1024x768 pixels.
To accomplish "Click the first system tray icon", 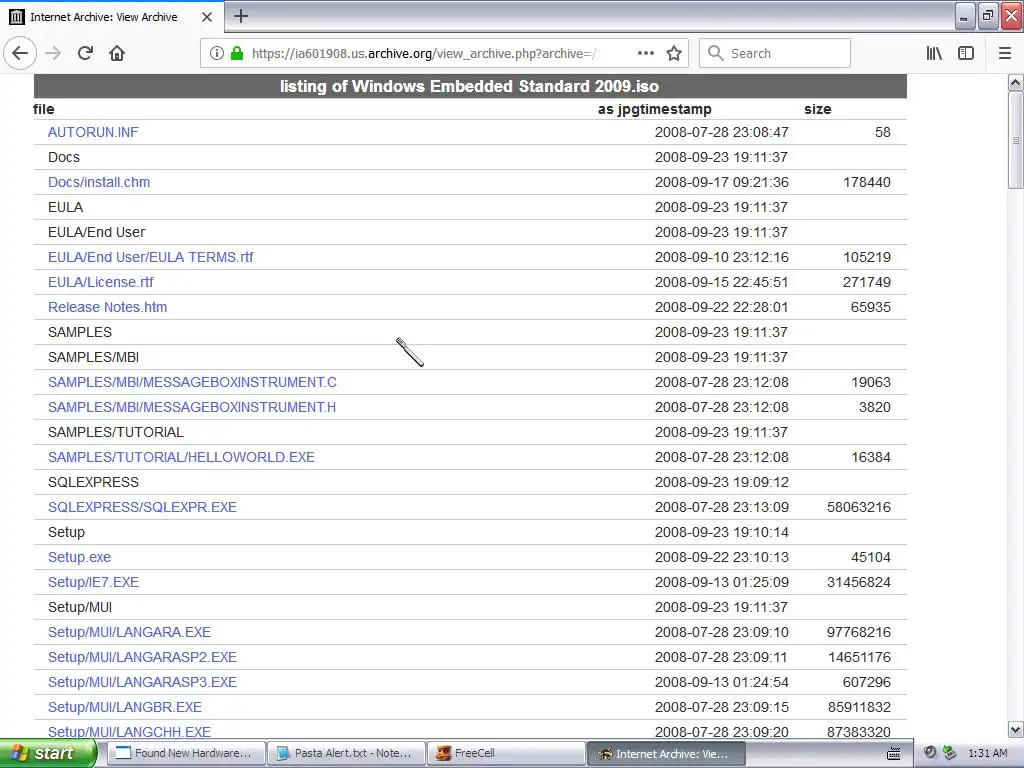I will tap(930, 753).
